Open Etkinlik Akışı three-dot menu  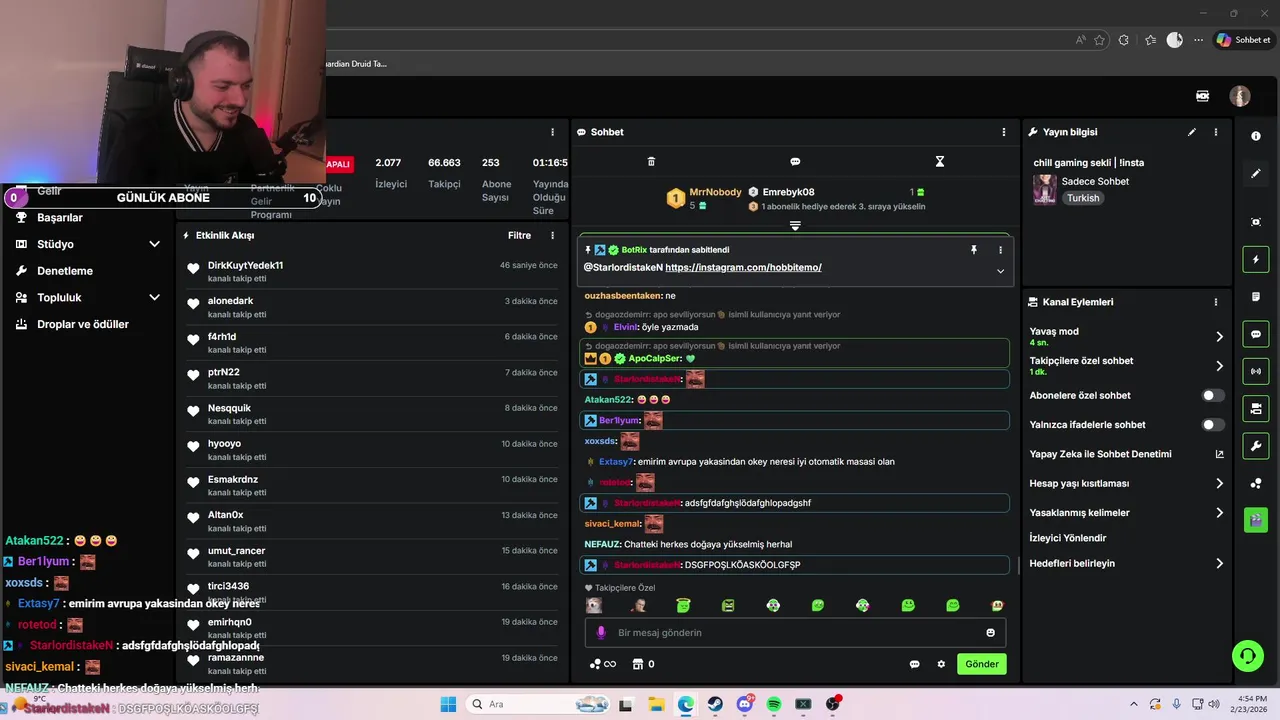(x=552, y=236)
